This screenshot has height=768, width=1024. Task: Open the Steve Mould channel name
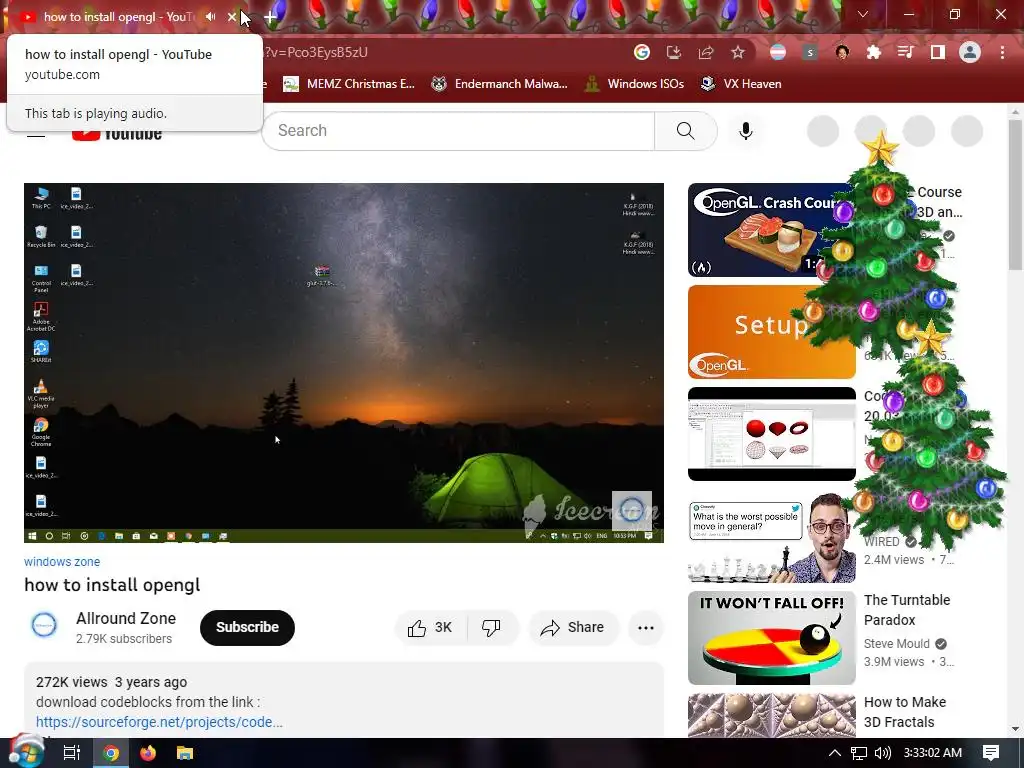click(x=896, y=644)
